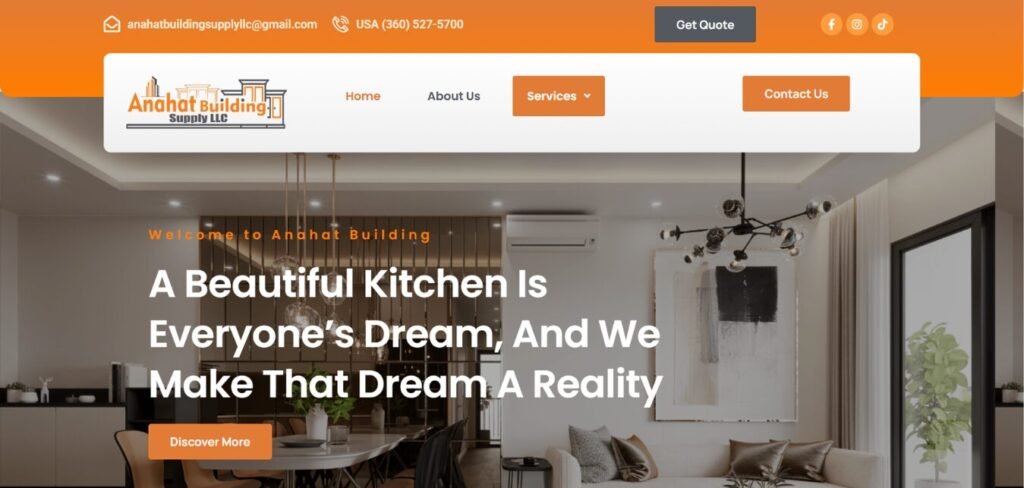Click the abstract wall painting in hero image
1024x488 pixels.
point(726,335)
